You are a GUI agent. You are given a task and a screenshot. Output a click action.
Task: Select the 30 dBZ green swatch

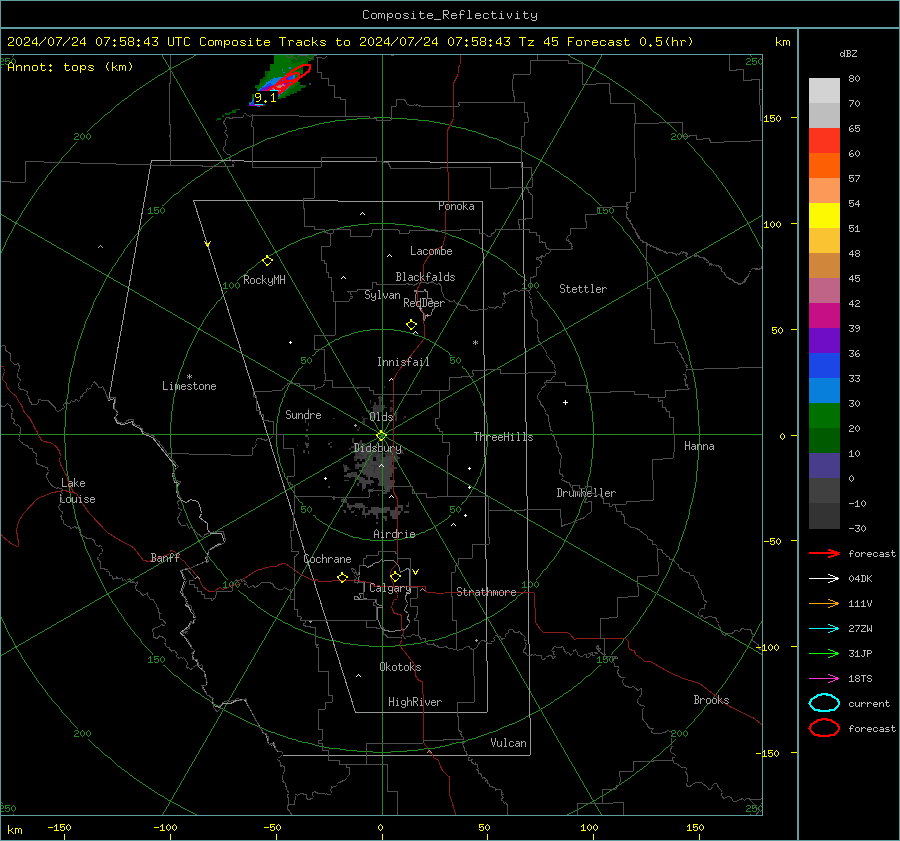[824, 416]
